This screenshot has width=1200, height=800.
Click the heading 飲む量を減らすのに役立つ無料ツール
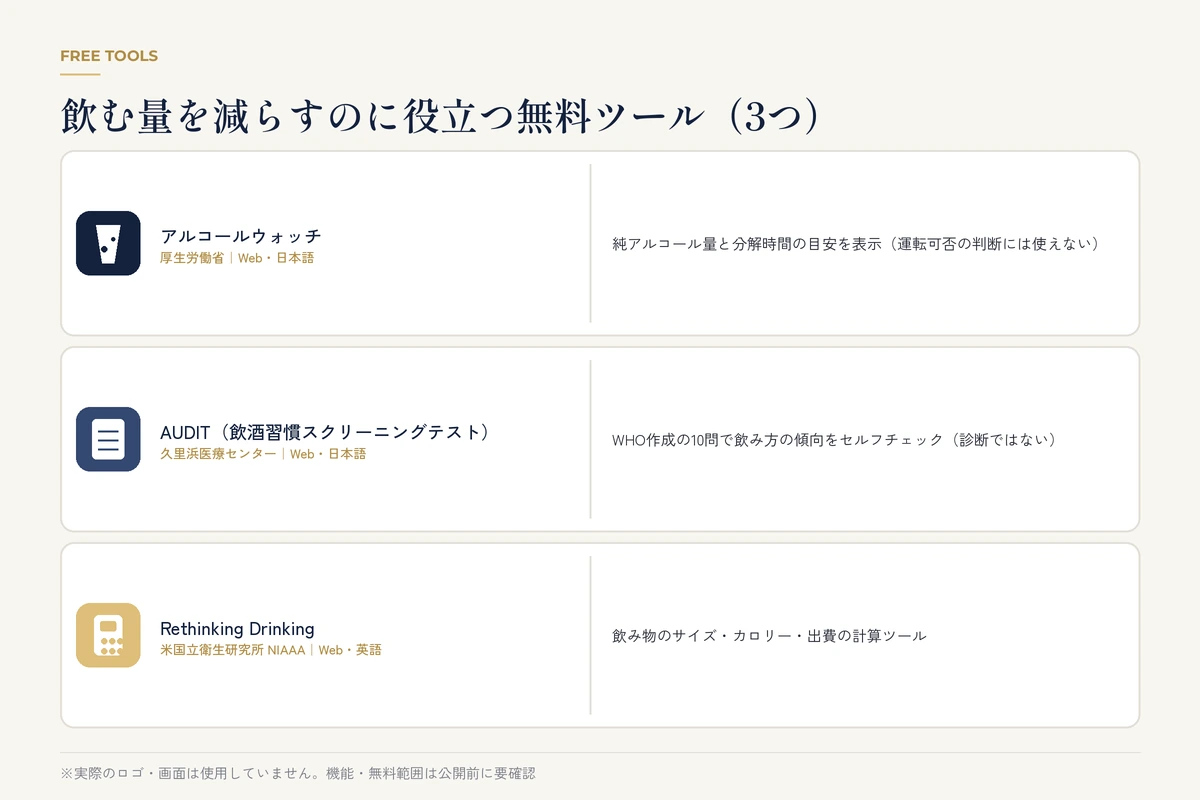pyautogui.click(x=440, y=116)
